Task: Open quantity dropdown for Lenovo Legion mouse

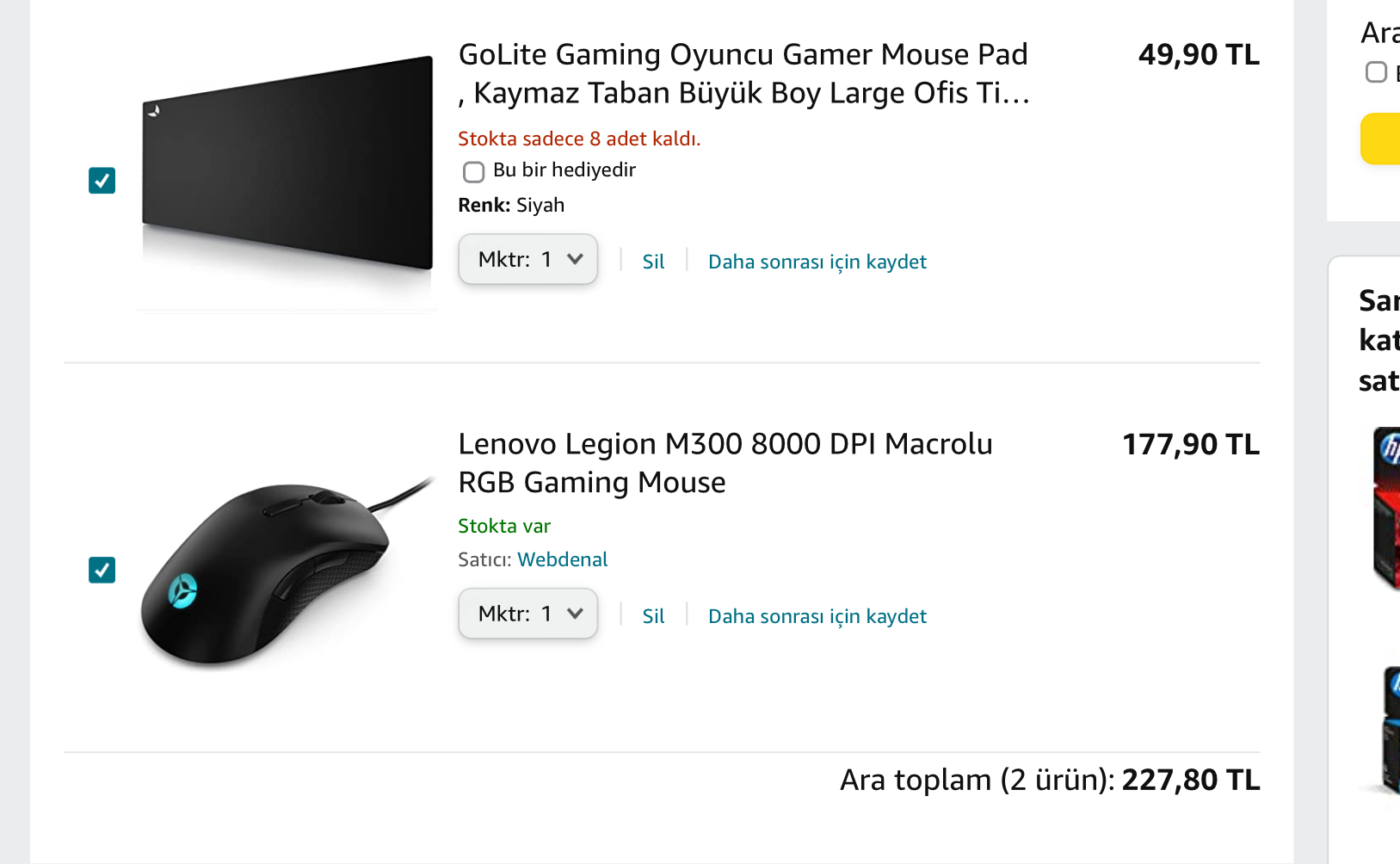Action: tap(527, 614)
